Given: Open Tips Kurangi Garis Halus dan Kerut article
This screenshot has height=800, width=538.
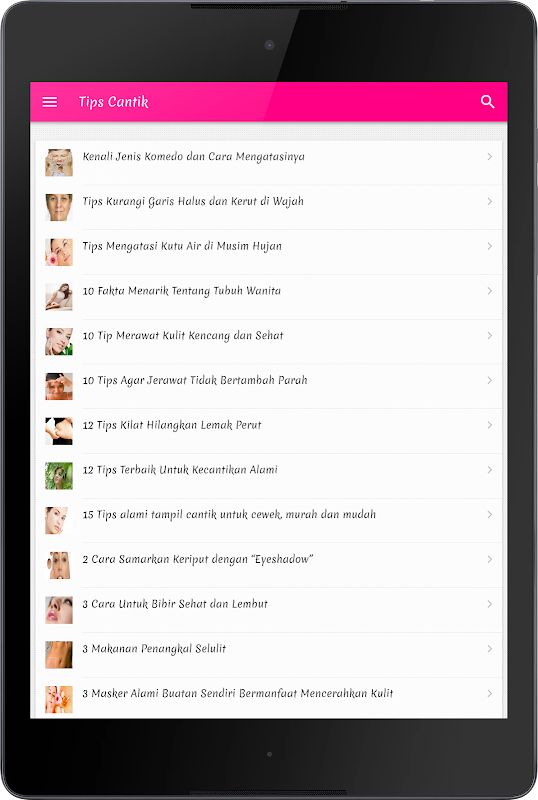Looking at the screenshot, I should pos(269,207).
